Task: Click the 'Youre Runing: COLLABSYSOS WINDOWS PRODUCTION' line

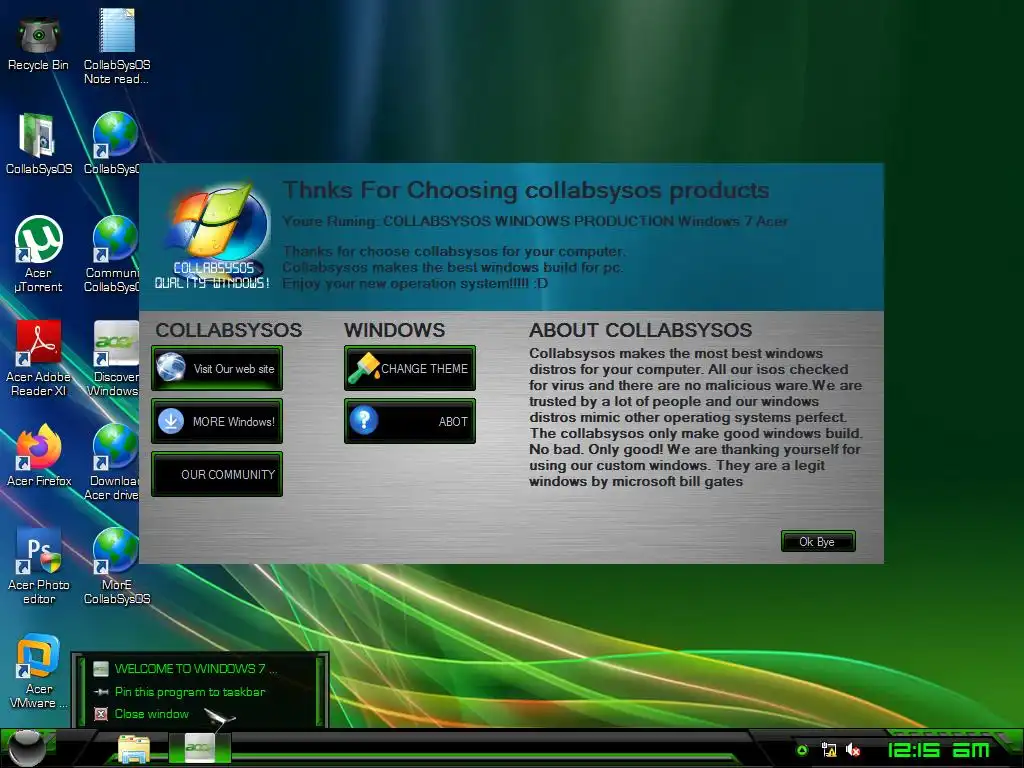Action: (x=535, y=221)
